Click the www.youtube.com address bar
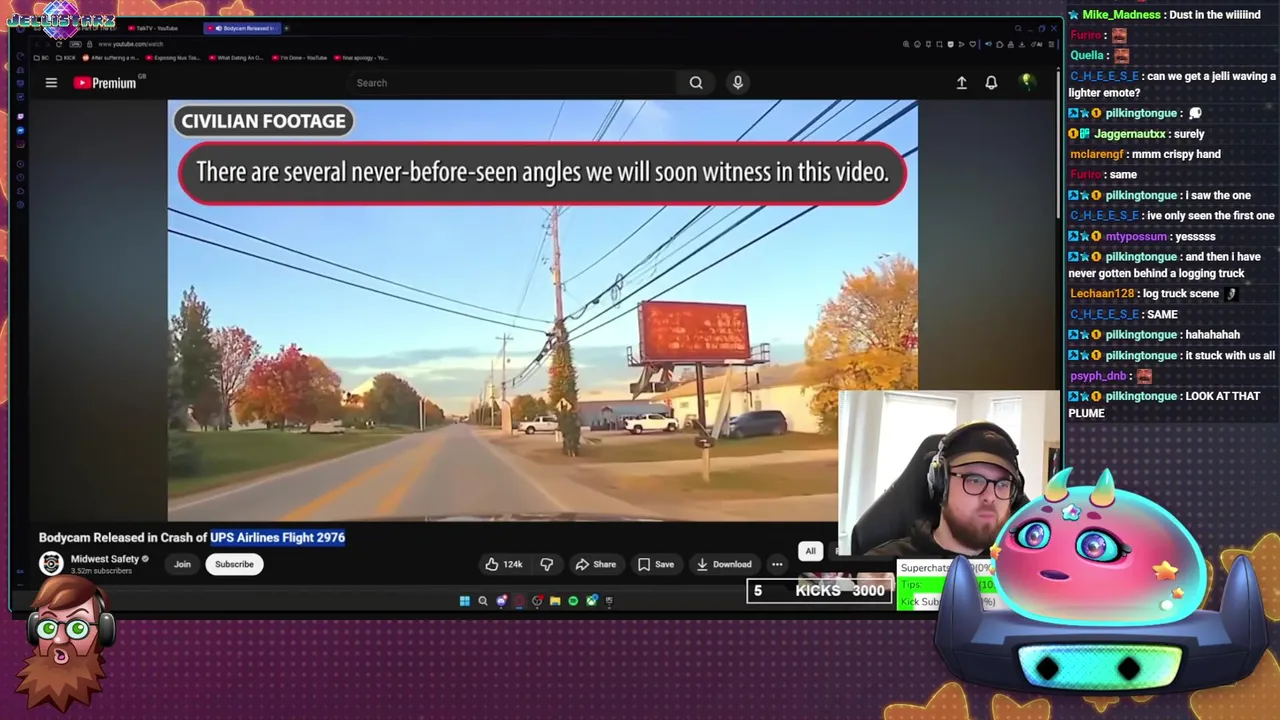Screen dimensions: 1280x720 tap(131, 44)
